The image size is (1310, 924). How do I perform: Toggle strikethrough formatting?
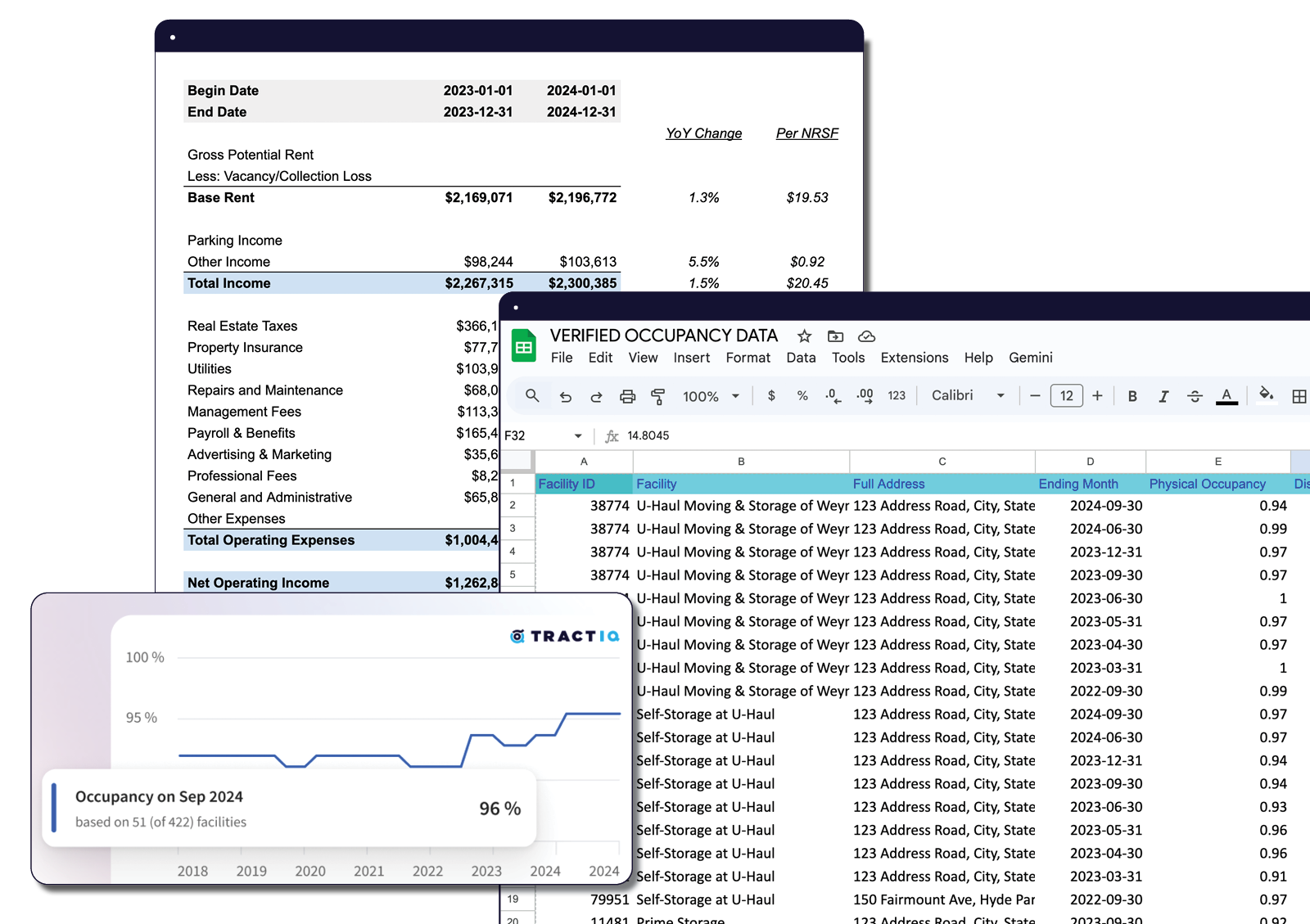click(1195, 396)
